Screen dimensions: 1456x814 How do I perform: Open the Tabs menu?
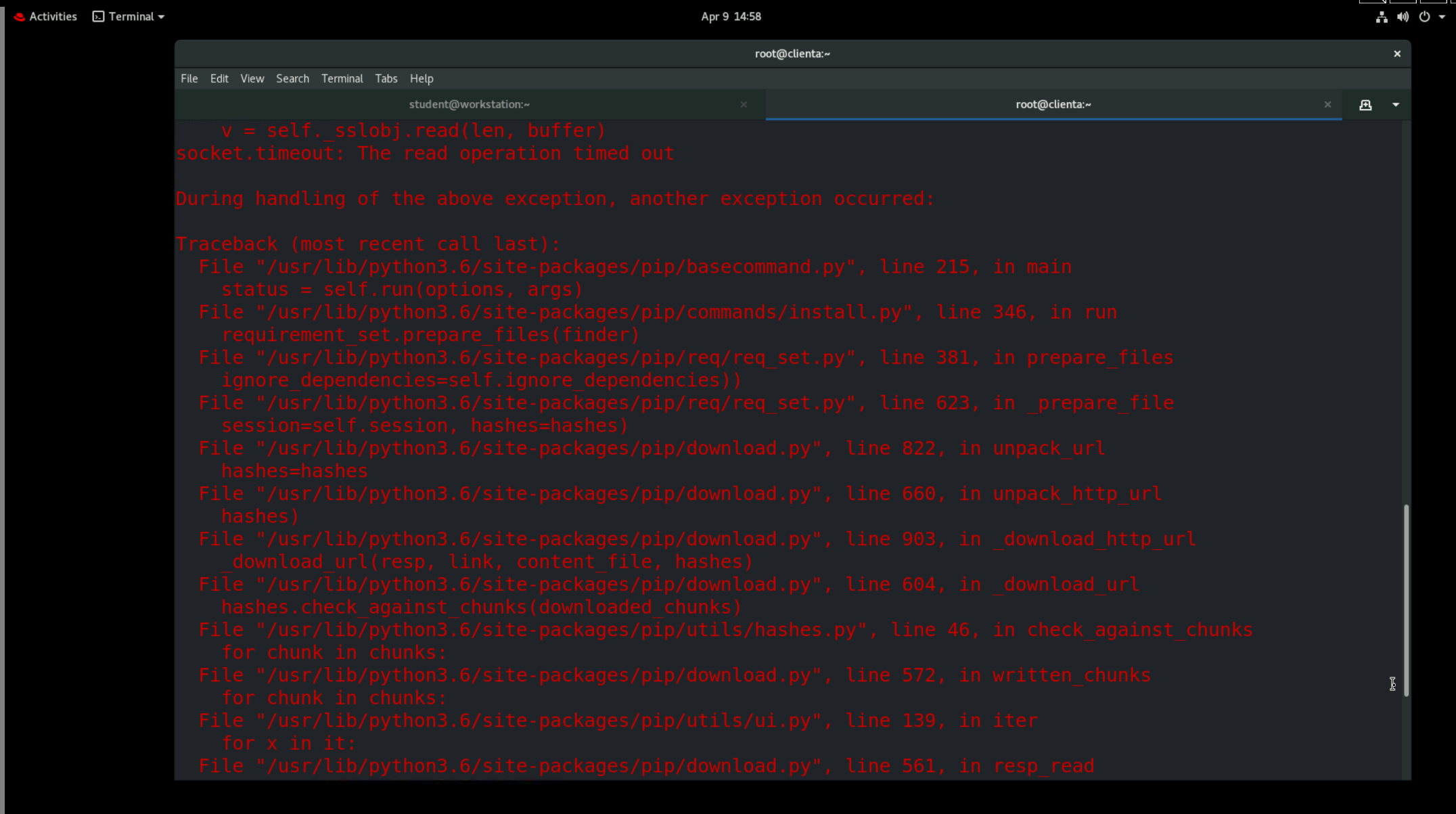[x=386, y=78]
